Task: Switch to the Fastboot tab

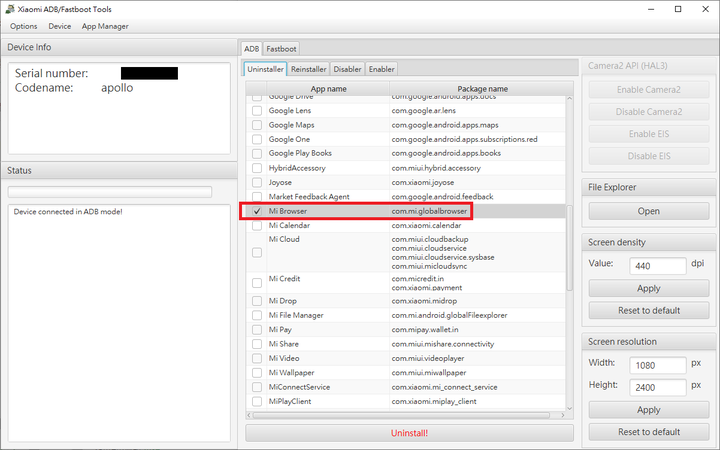Action: coord(281,49)
